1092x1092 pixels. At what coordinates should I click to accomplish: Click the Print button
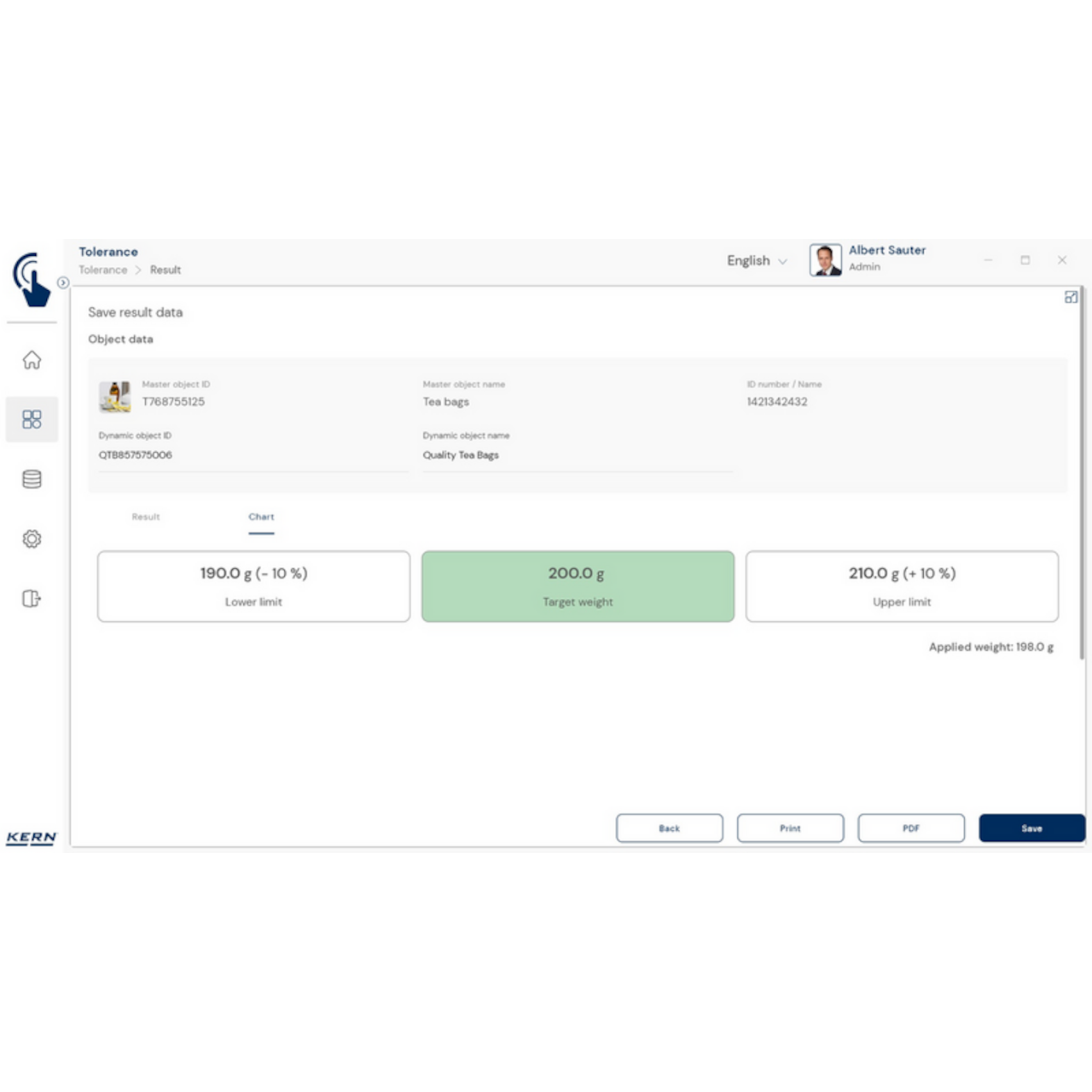pyautogui.click(x=790, y=828)
